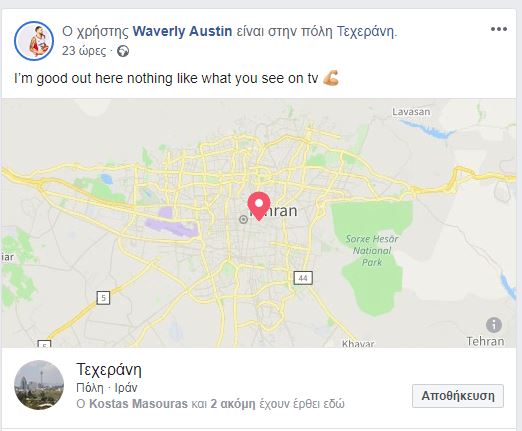
Task: Click Waverly Austin's profile picture
Action: (34, 41)
